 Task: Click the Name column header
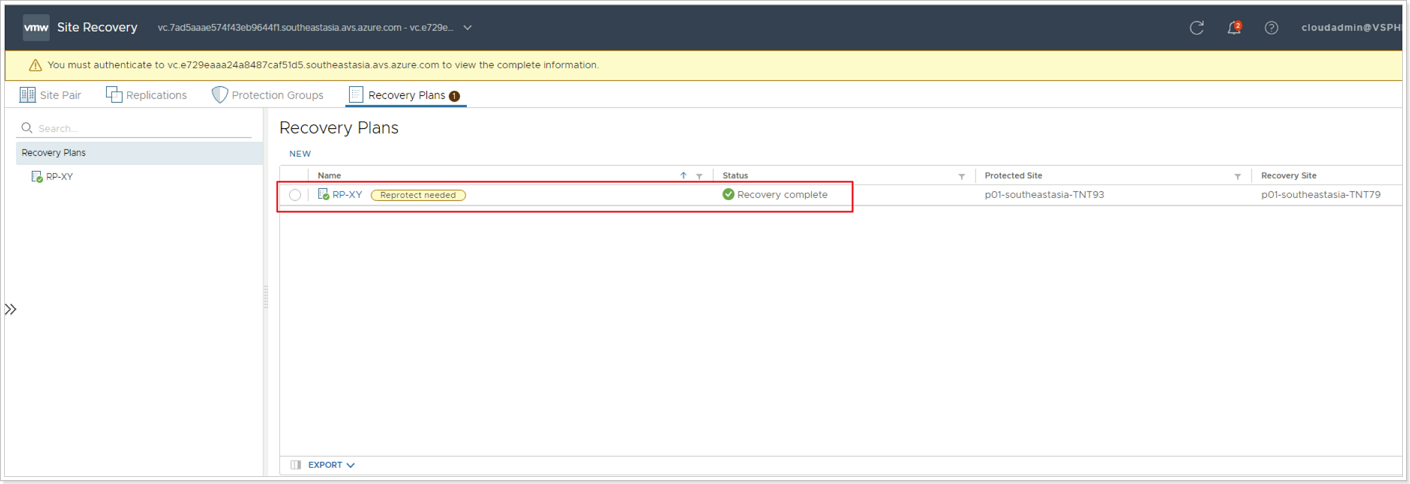click(329, 176)
